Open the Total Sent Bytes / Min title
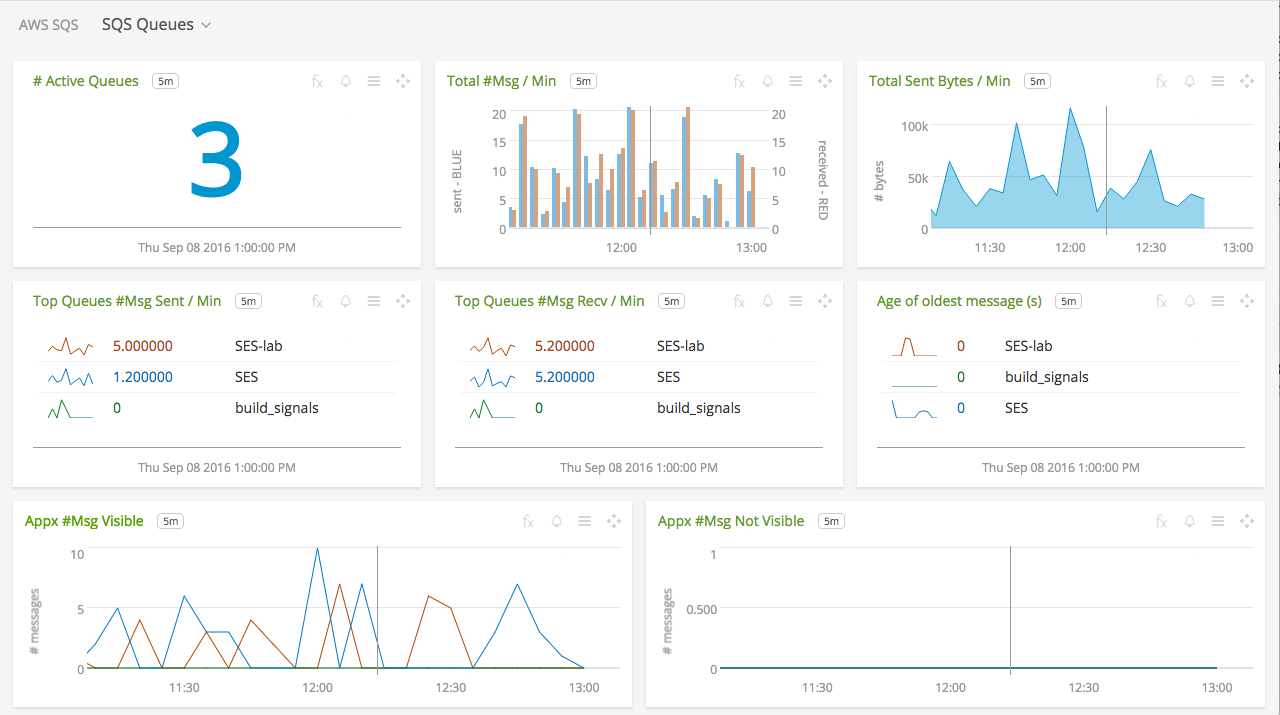The height and width of the screenshot is (715, 1280). [940, 81]
